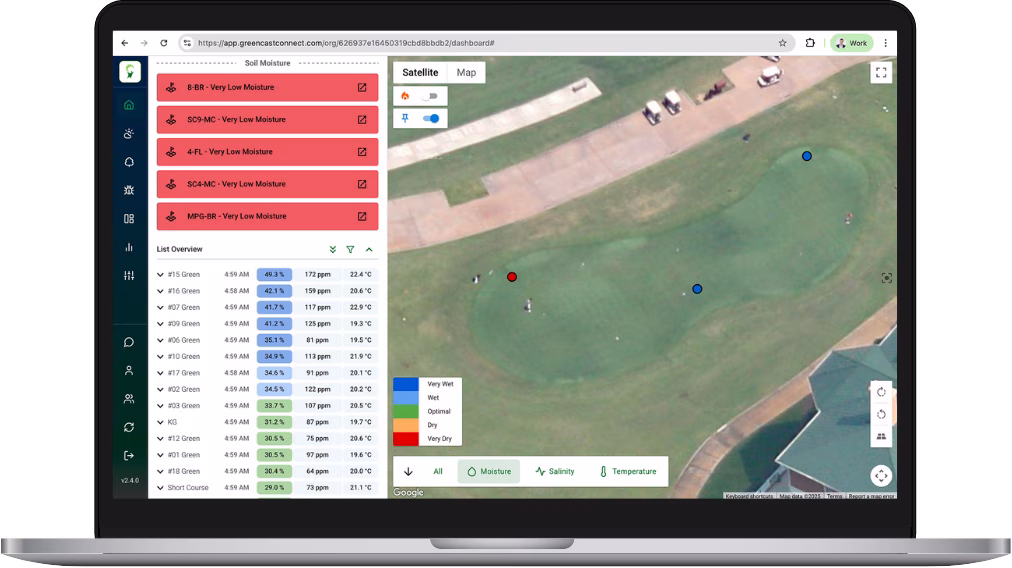Open the single user profile sidebar icon

[129, 370]
